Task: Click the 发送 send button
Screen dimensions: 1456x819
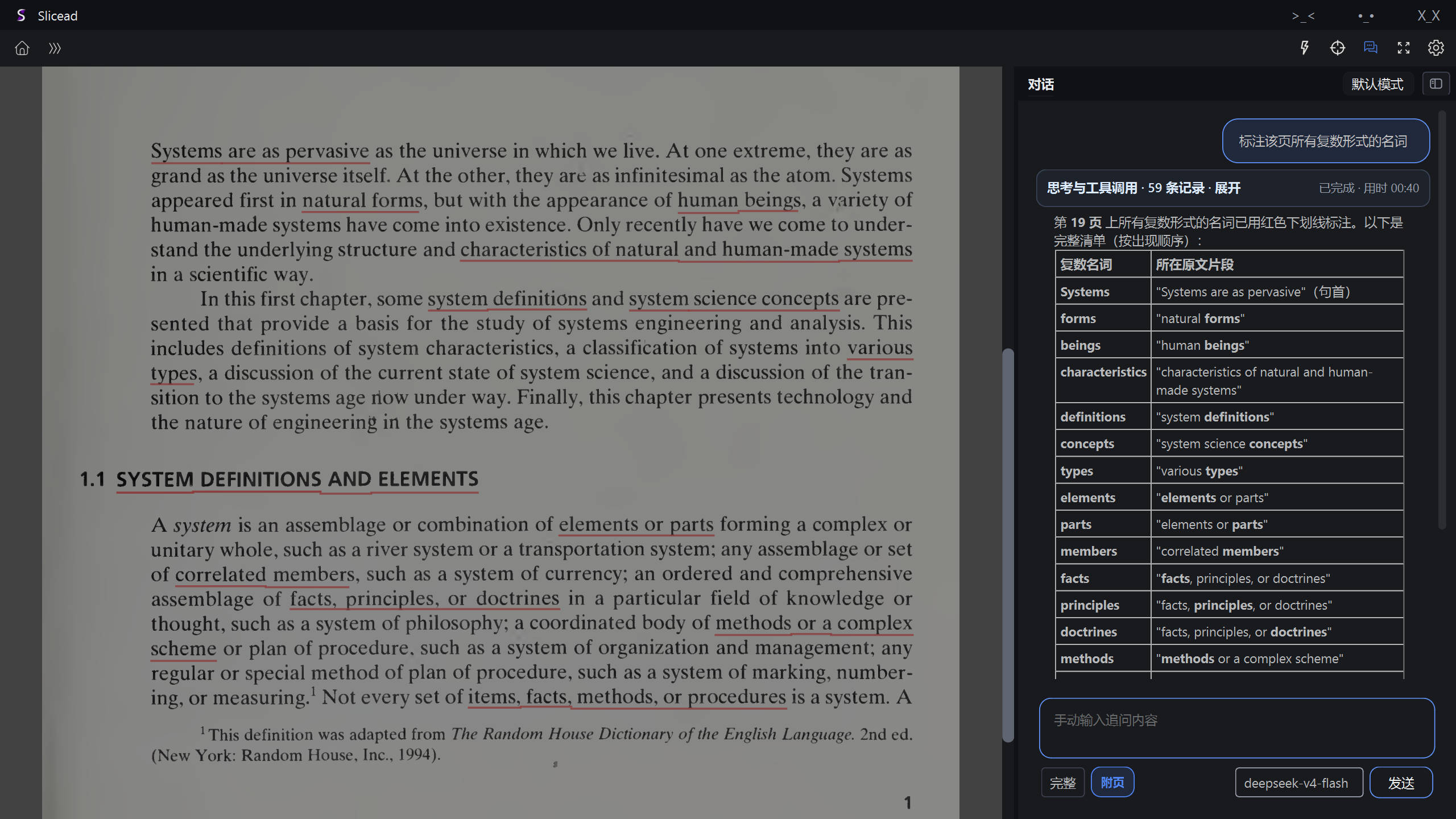Action: click(x=1401, y=783)
